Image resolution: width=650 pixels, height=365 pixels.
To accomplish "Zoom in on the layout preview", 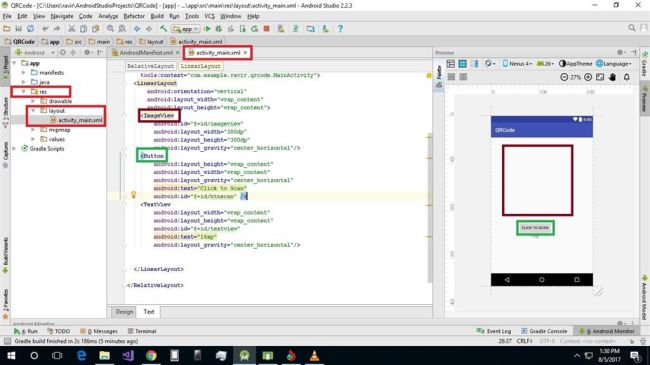I will [588, 77].
